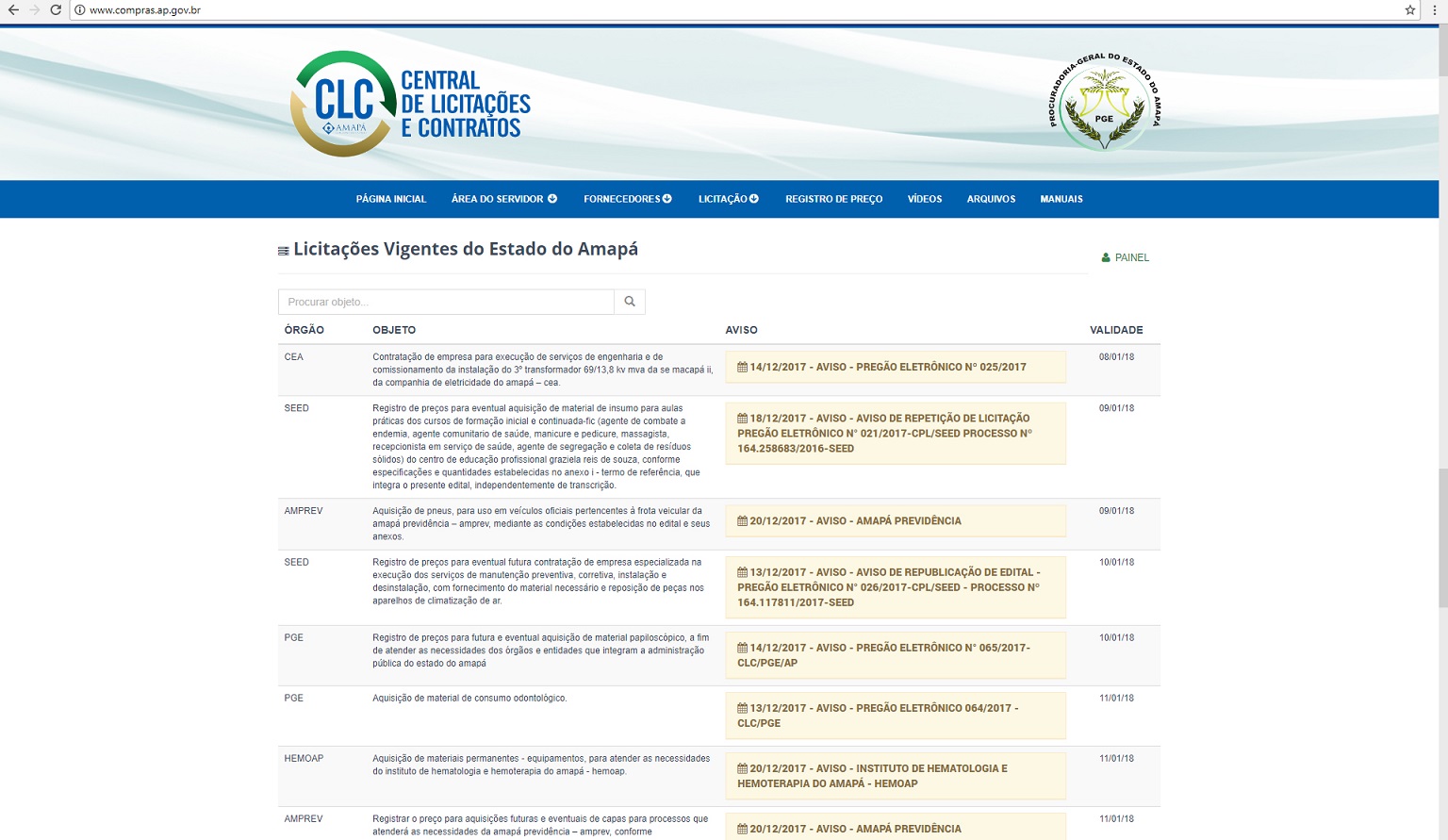The image size is (1448, 840).
Task: Open aviso Pregão Eletrônico 064/2017 - CLC/PGE
Action: (x=896, y=716)
